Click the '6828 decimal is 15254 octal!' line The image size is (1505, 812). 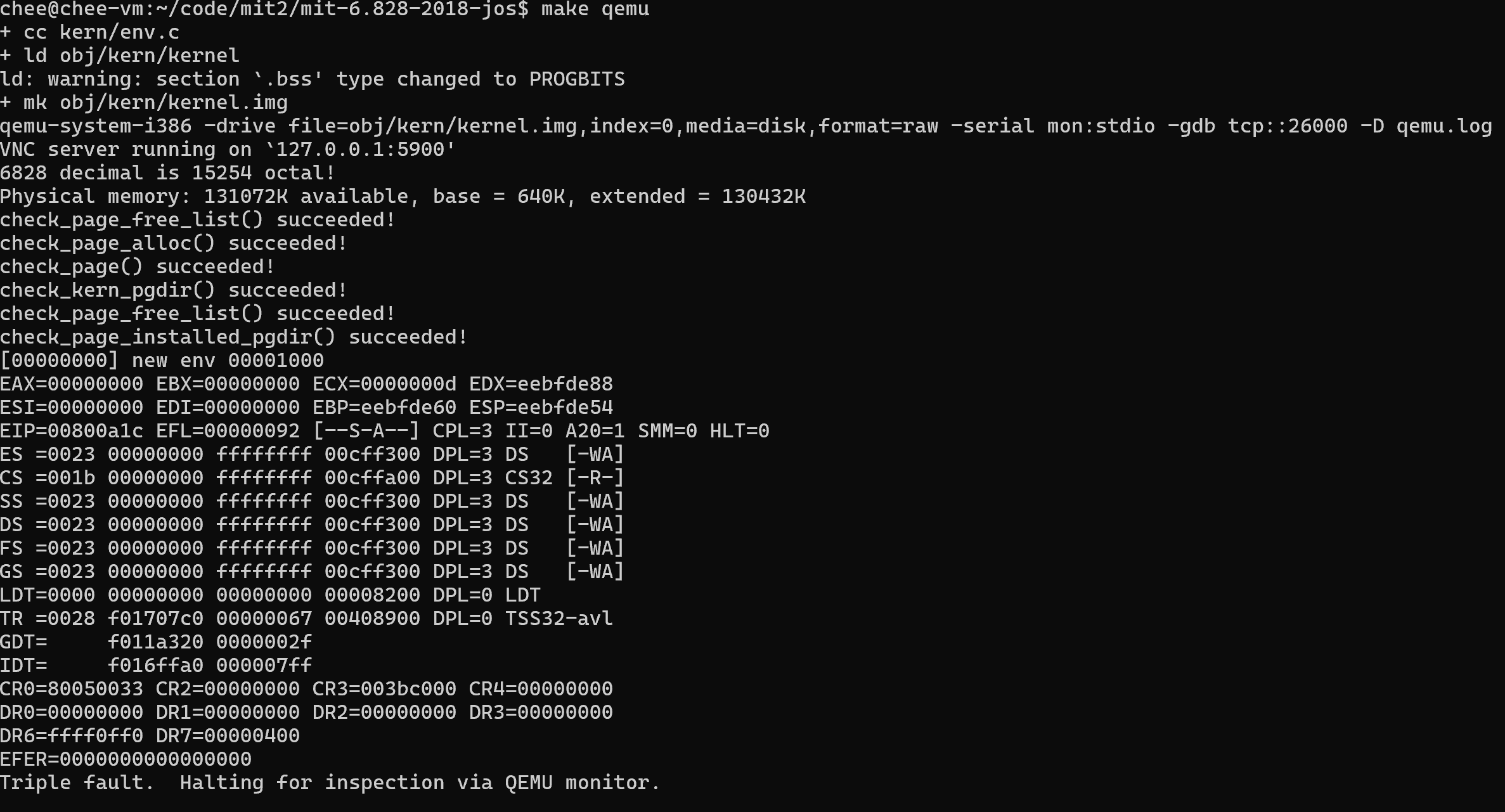[x=167, y=173]
